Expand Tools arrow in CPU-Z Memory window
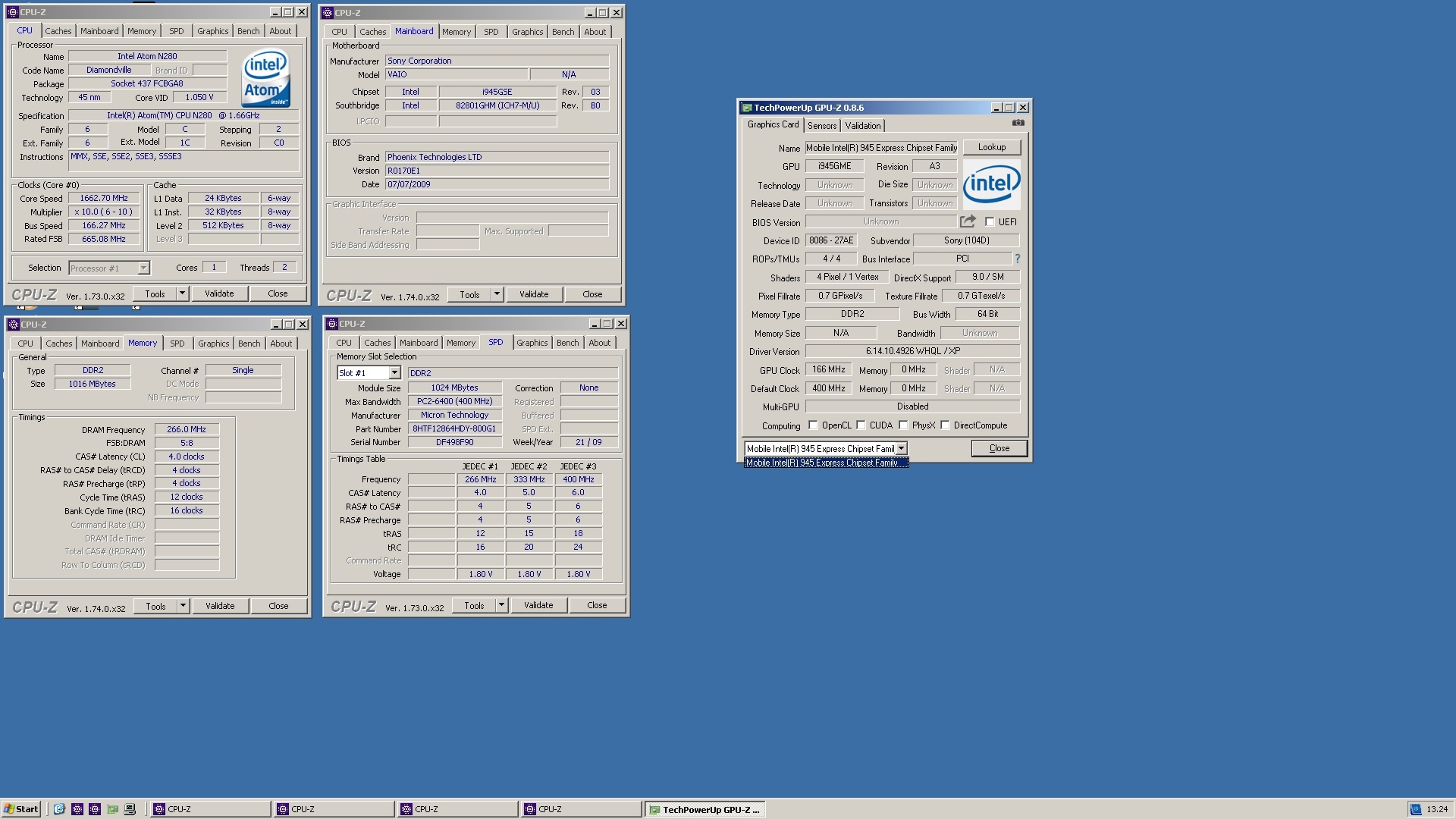This screenshot has width=1456, height=819. point(183,606)
